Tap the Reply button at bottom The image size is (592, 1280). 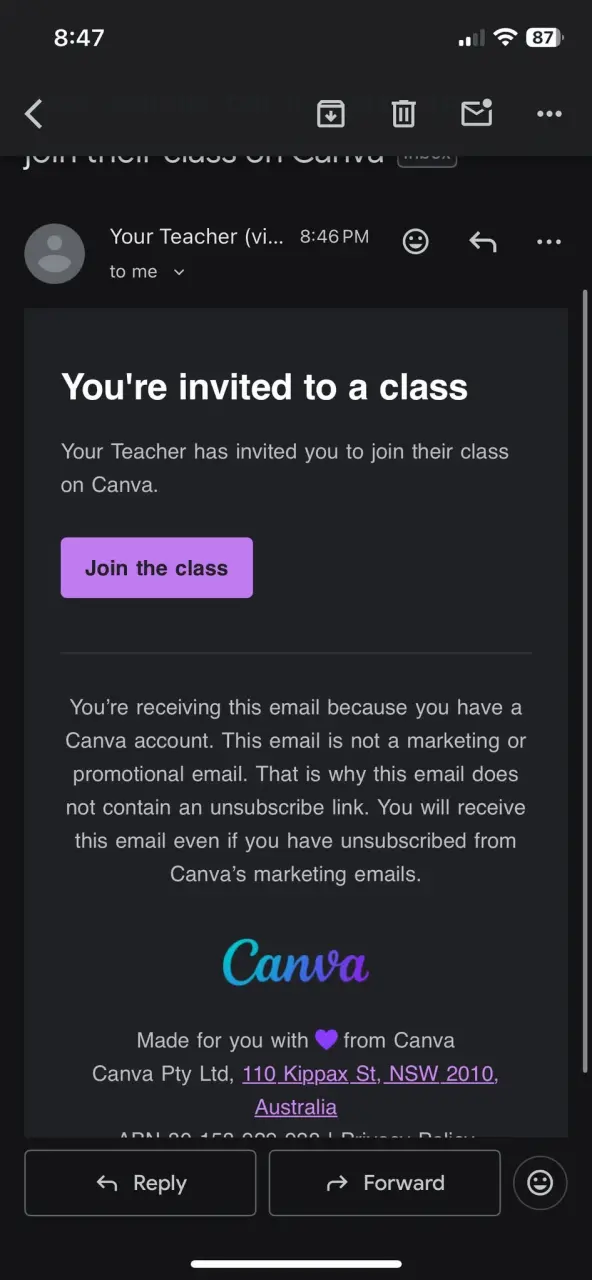(140, 1183)
